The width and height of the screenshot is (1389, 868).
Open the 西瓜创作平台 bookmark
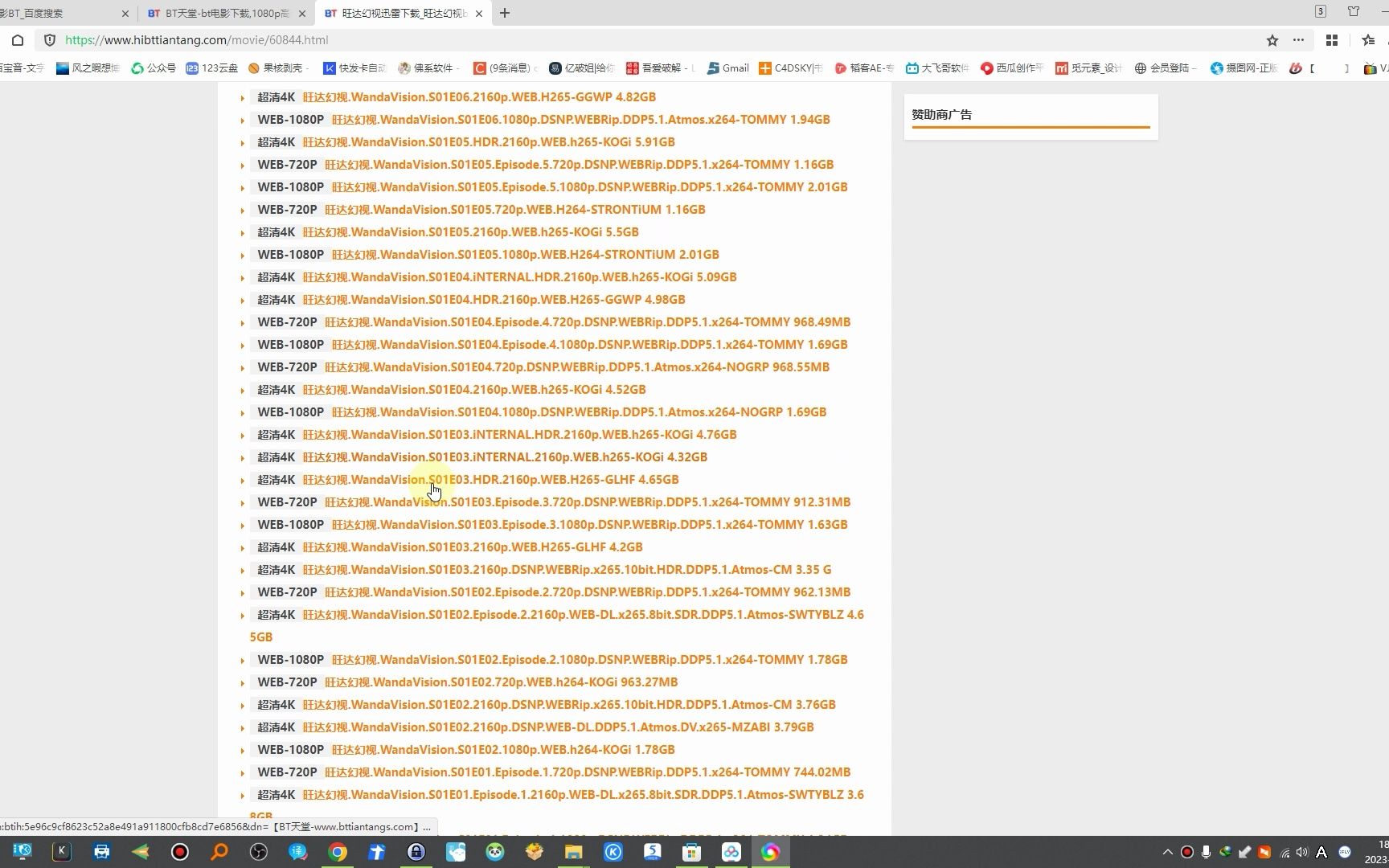pyautogui.click(x=1012, y=68)
